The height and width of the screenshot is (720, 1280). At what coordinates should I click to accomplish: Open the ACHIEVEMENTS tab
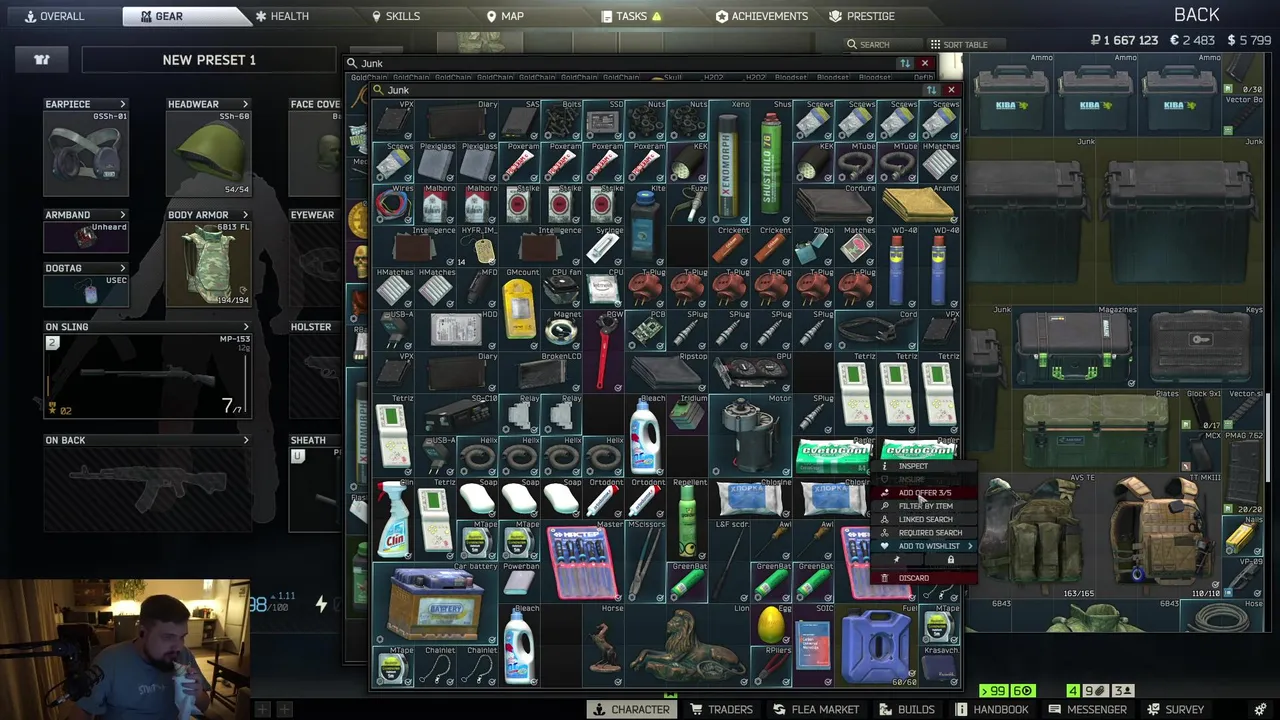pos(762,16)
